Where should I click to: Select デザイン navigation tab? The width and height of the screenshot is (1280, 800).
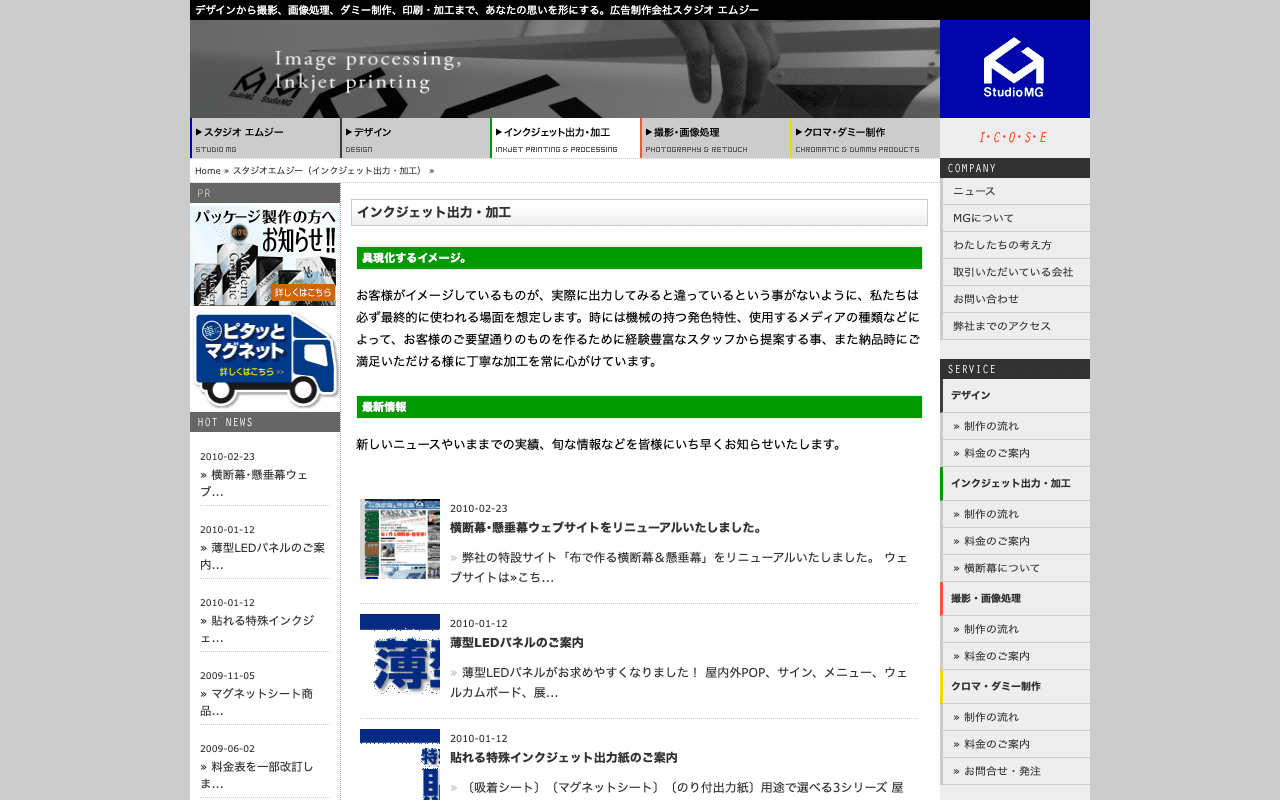(415, 138)
